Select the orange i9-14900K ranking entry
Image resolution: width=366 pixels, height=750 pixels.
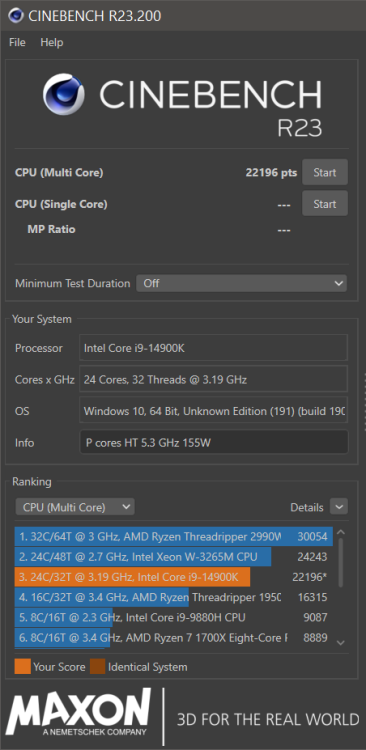[x=174, y=577]
